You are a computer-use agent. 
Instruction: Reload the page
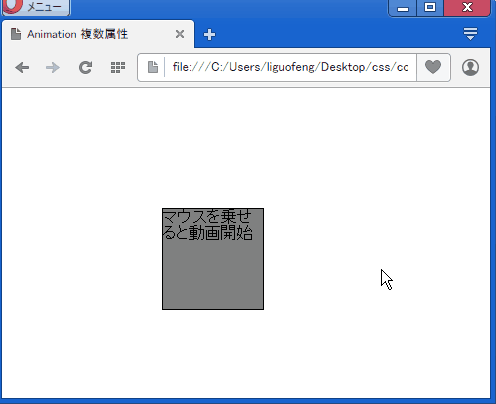[85, 68]
